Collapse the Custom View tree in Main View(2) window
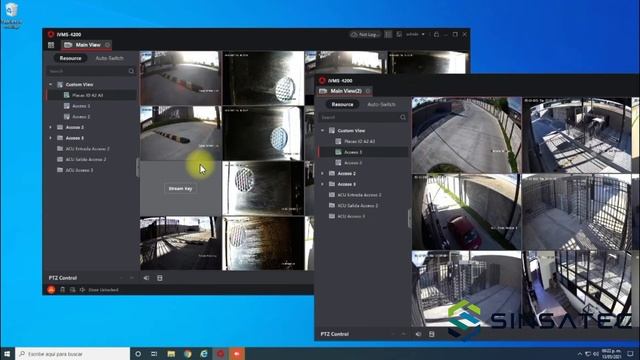The height and width of the screenshot is (360, 640). coord(322,131)
